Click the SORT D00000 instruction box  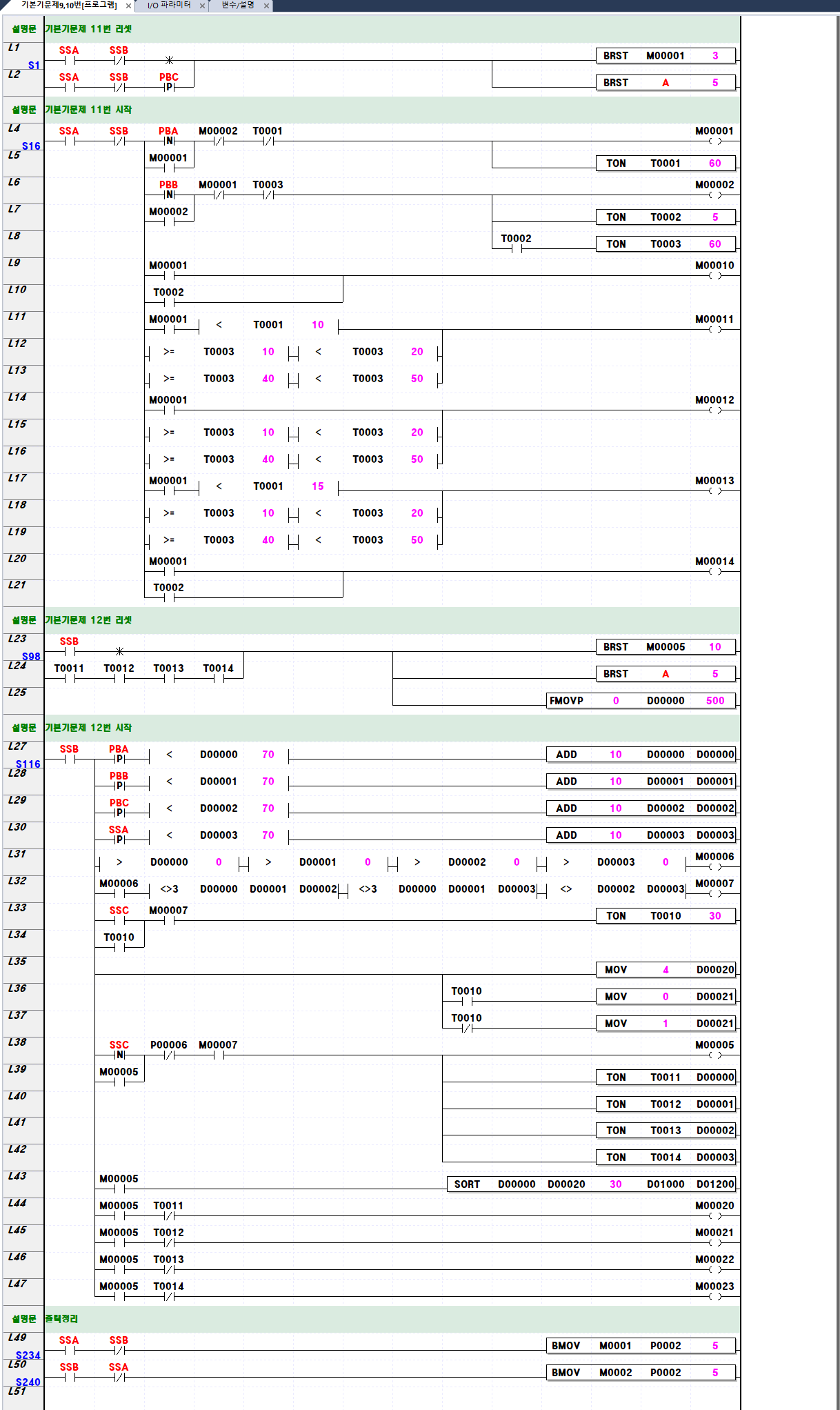pos(591,1184)
